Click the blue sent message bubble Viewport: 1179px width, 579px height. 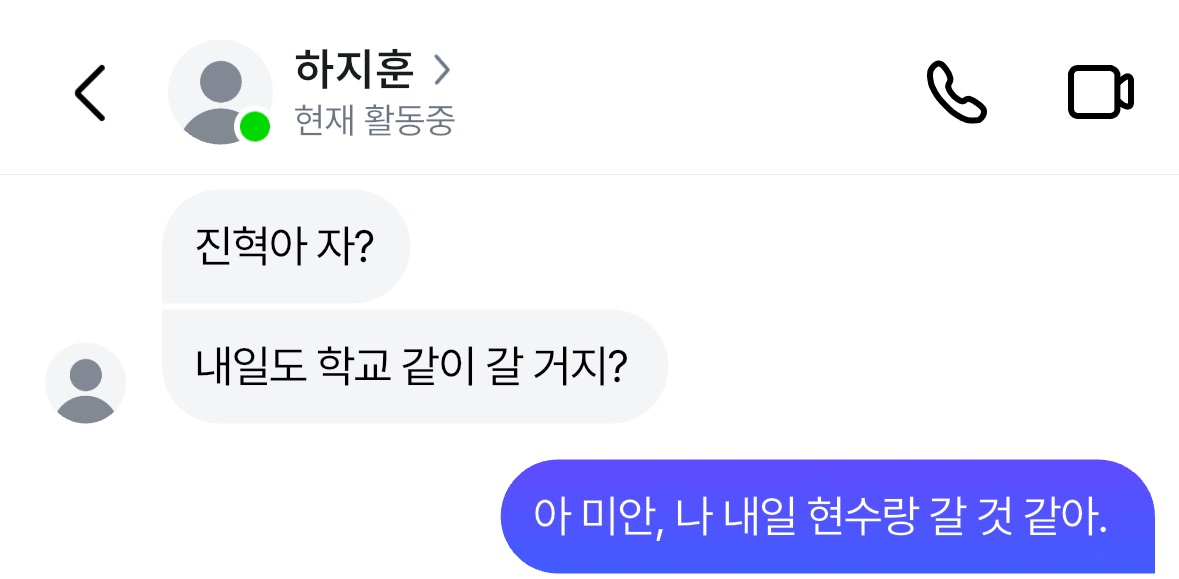pos(826,516)
